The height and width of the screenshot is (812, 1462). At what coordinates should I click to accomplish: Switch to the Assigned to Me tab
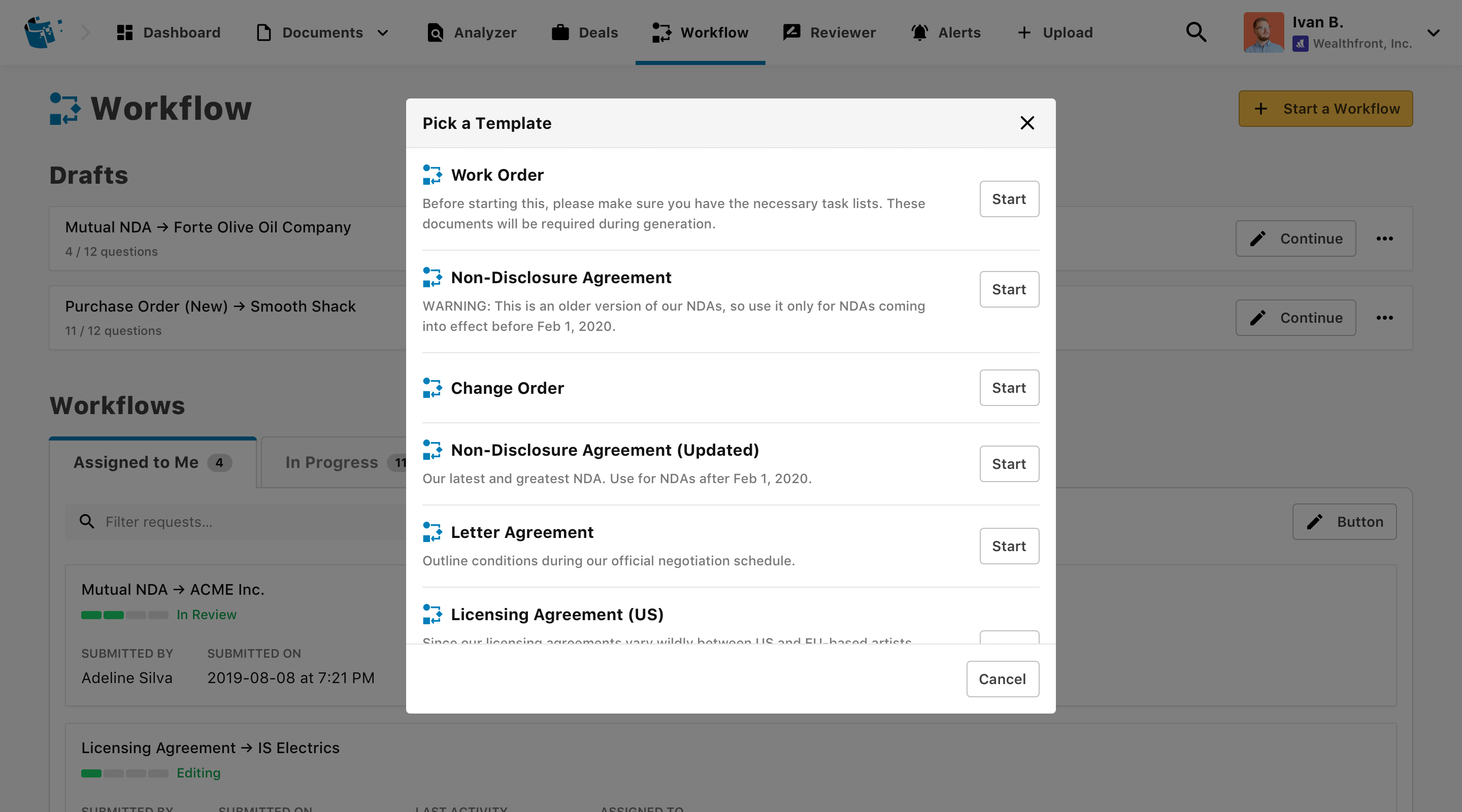pyautogui.click(x=153, y=462)
